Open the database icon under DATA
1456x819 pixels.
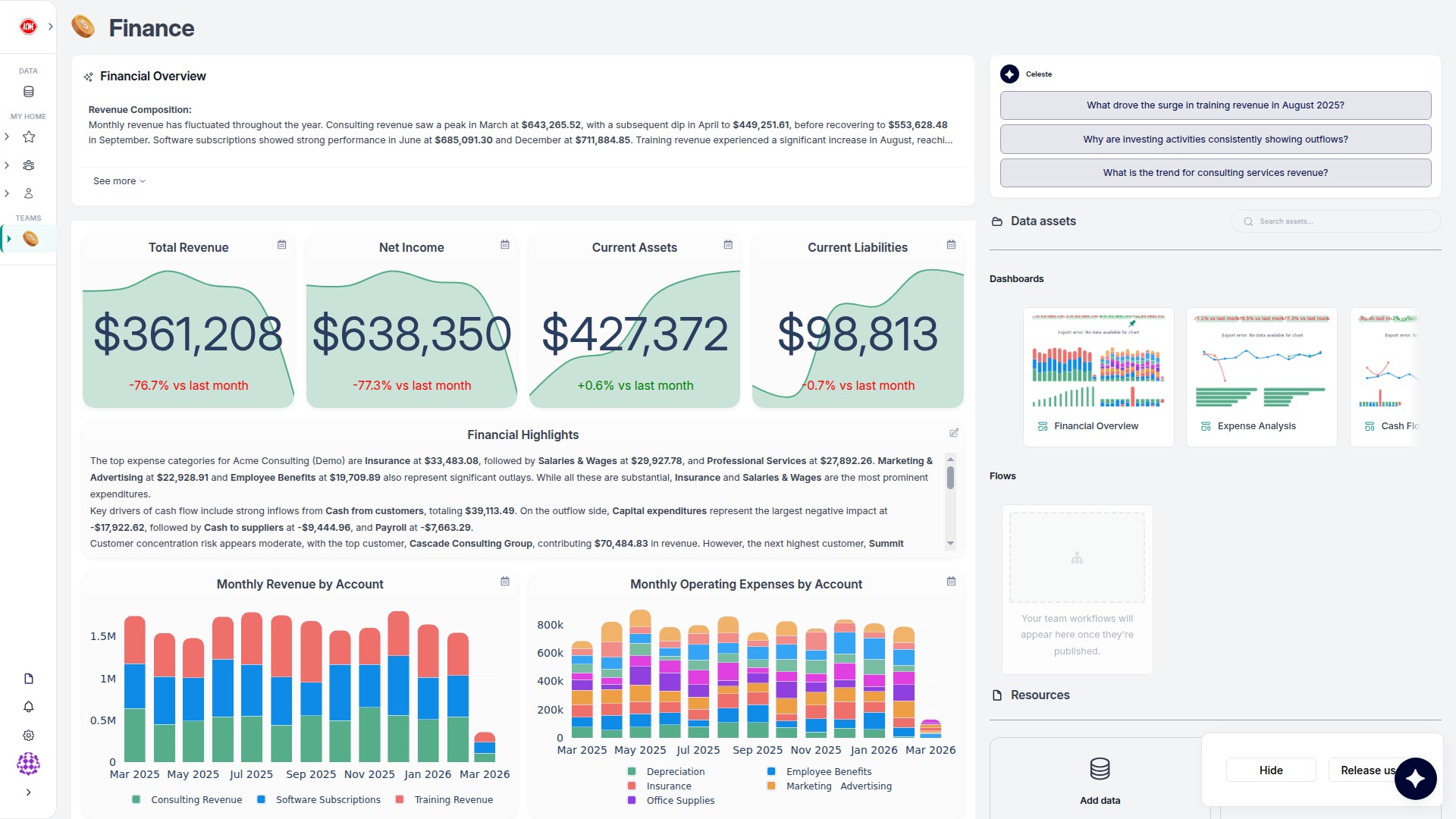click(x=29, y=92)
